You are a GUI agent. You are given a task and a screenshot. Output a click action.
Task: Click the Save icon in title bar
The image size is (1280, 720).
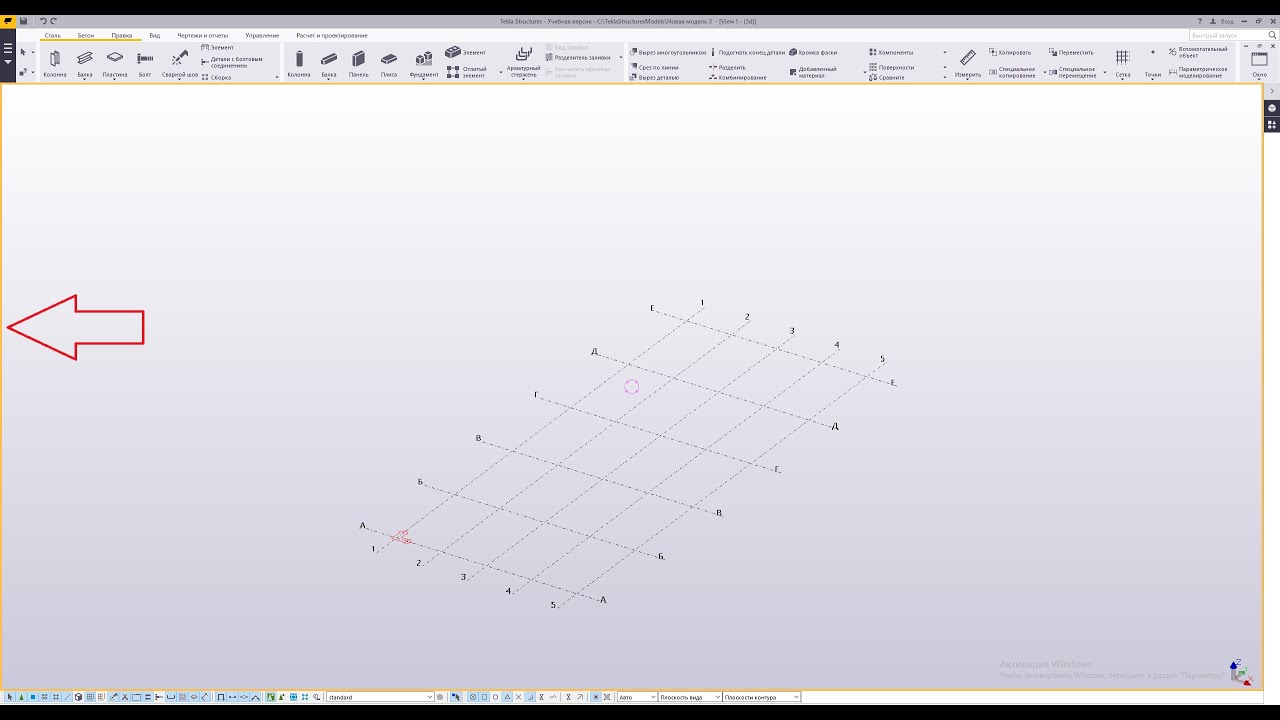click(x=23, y=21)
